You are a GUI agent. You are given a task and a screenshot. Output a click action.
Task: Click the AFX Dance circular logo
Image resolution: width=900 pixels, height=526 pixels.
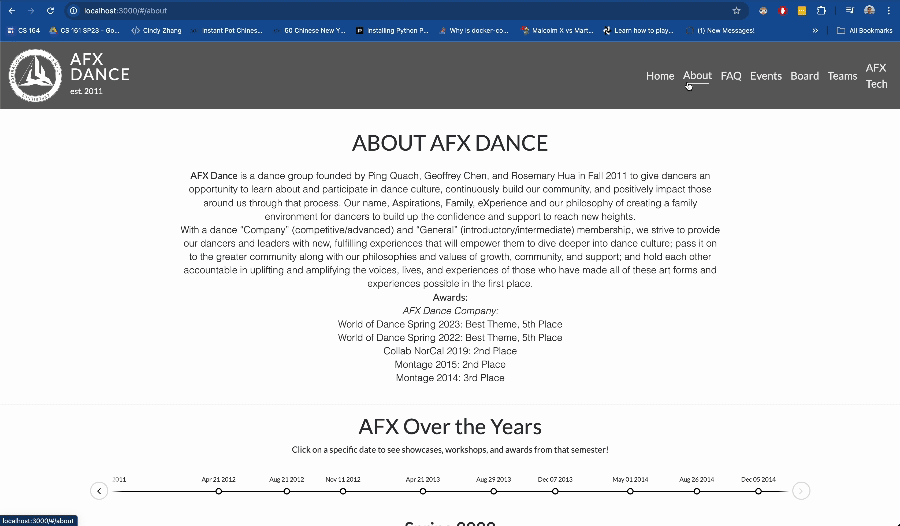(x=35, y=75)
